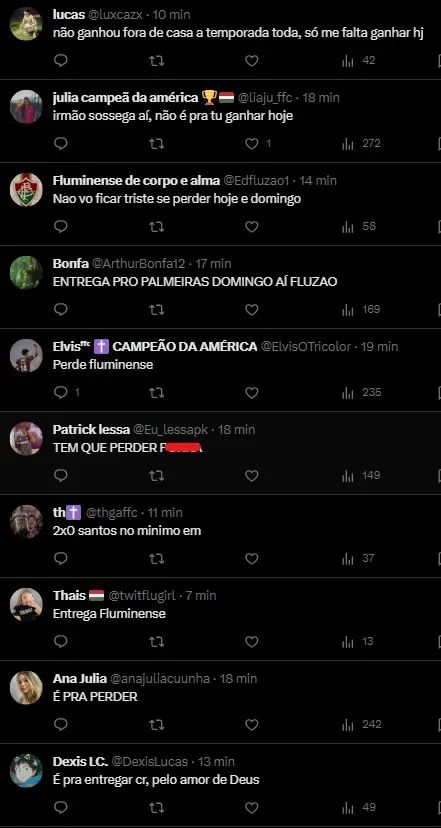Open the 10 min timestamp on lucas's tweet

point(171,15)
